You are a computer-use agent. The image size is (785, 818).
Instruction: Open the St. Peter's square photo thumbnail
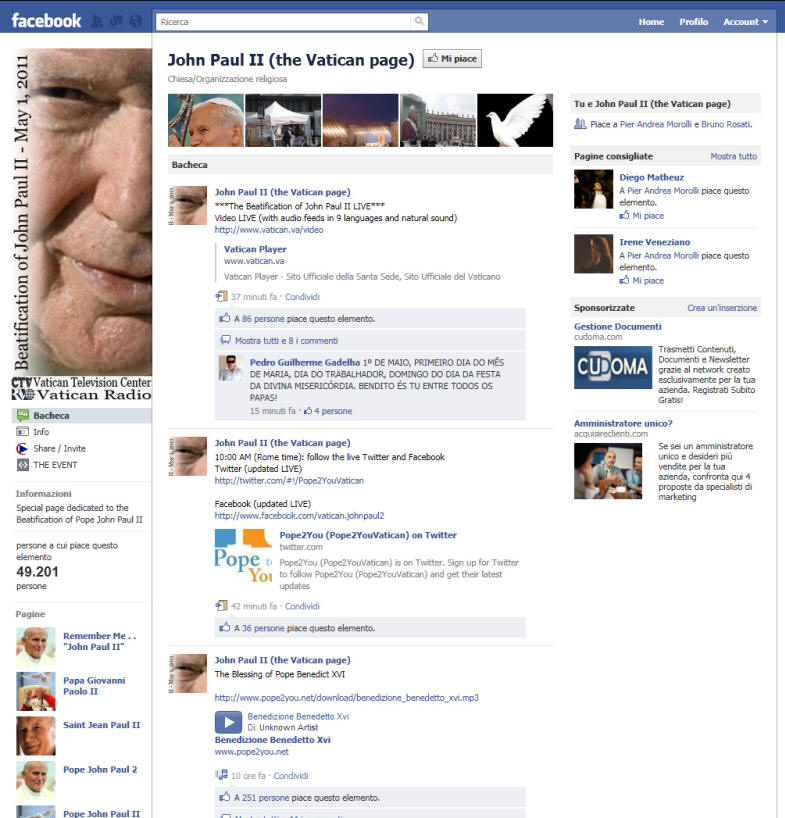[438, 121]
